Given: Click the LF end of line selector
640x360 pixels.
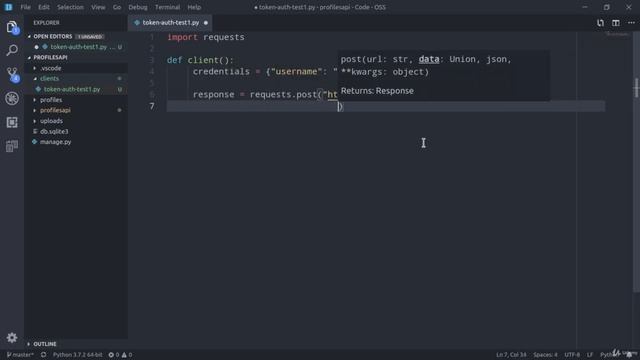Looking at the screenshot, I should click(590, 355).
